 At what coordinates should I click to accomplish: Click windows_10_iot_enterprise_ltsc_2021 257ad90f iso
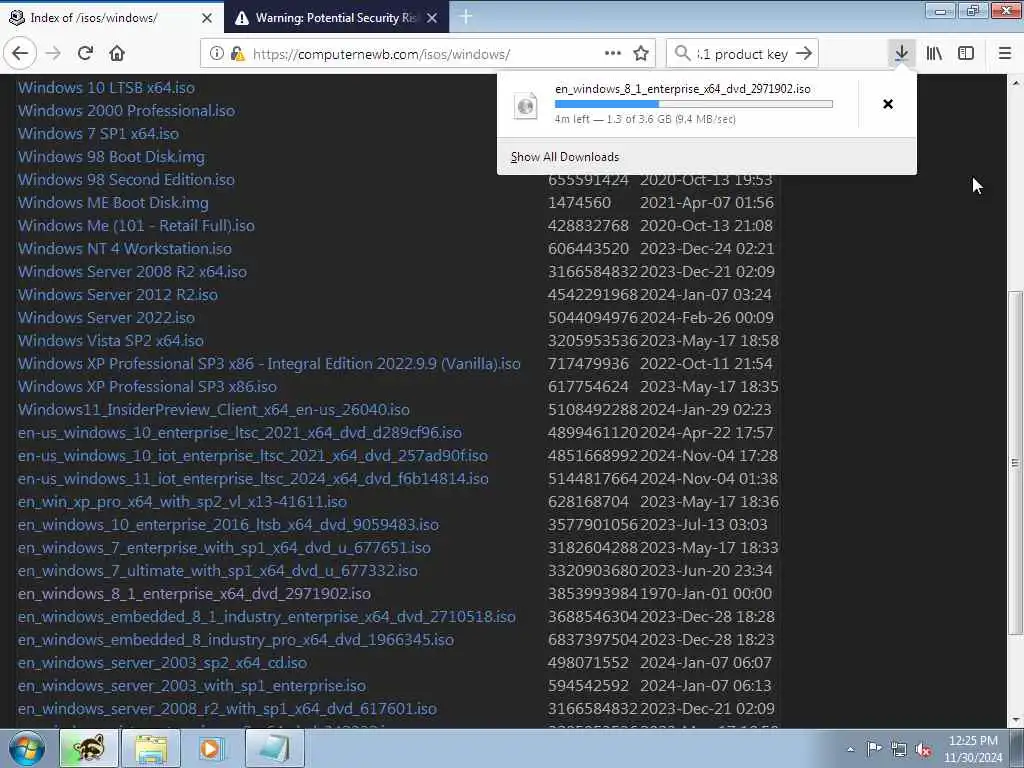pyautogui.click(x=253, y=455)
